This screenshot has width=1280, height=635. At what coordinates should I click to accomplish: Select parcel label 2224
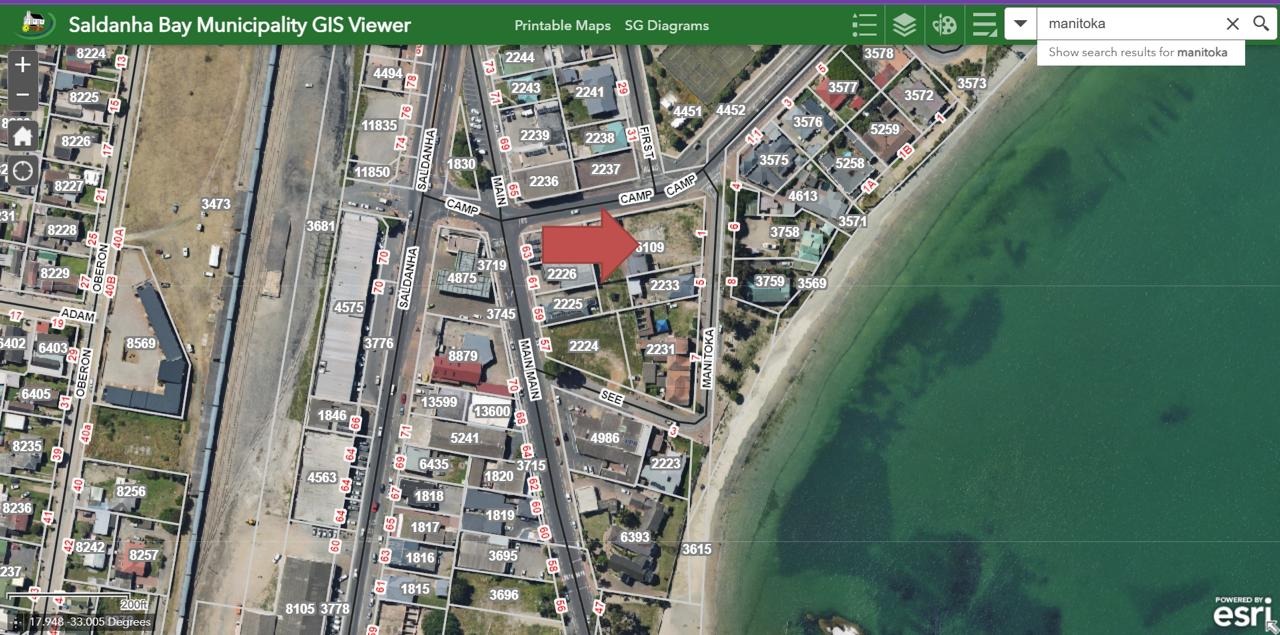583,346
